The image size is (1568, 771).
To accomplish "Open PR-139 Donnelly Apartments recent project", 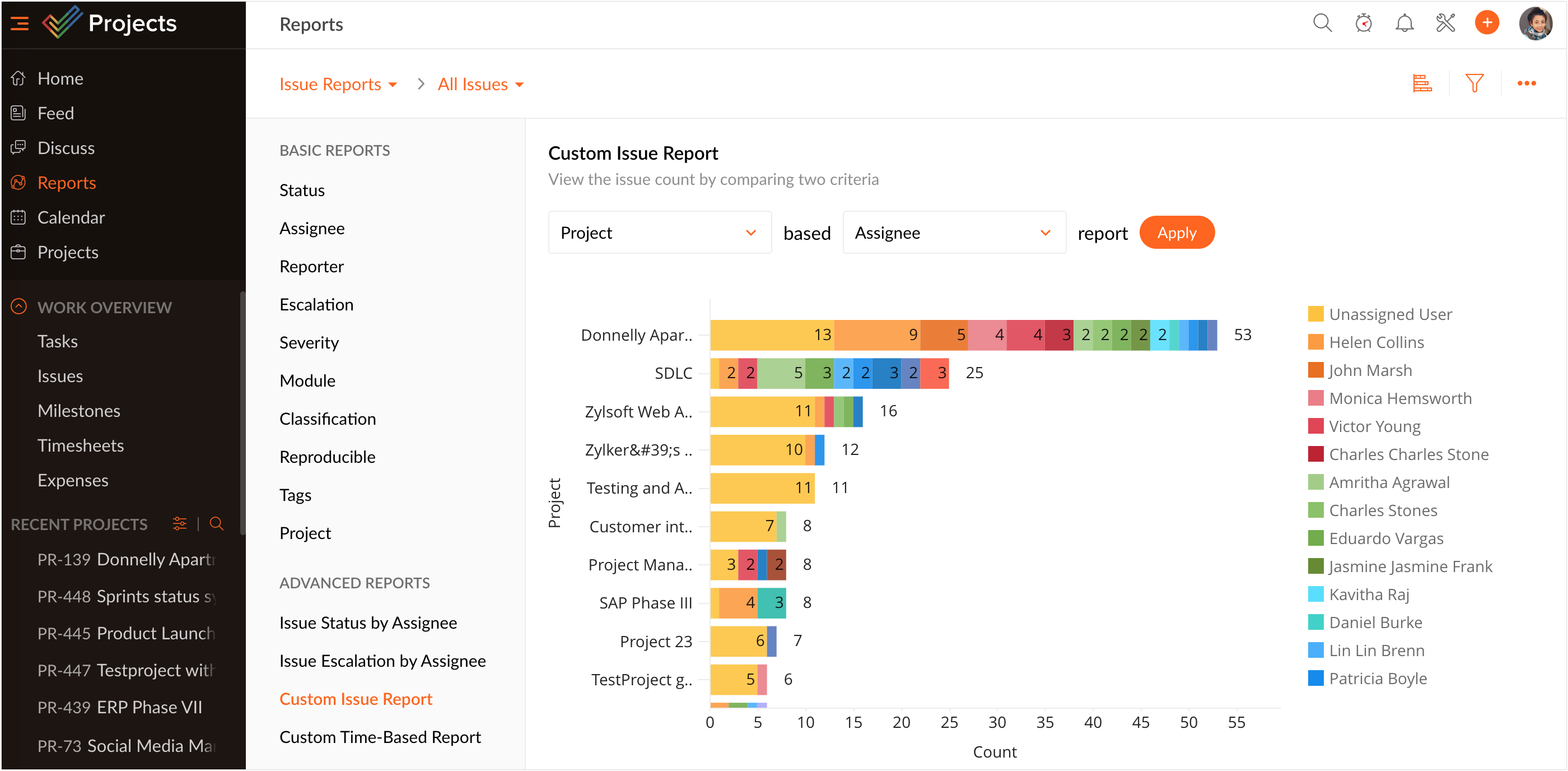I will tap(126, 559).
